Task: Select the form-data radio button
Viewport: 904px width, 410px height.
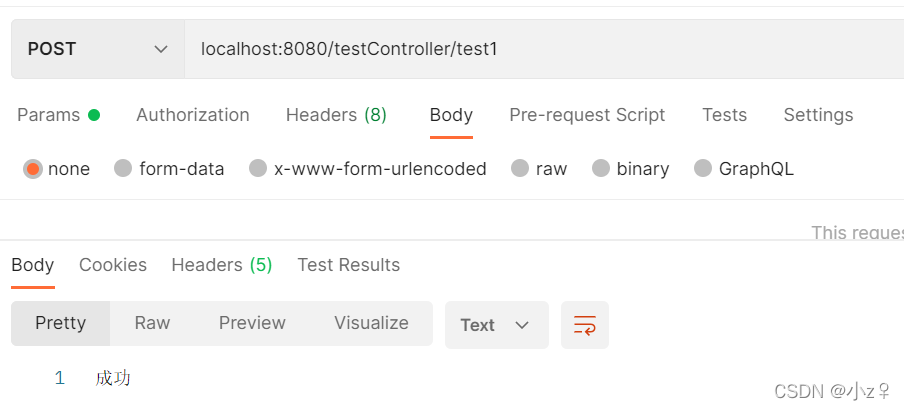Action: point(123,168)
